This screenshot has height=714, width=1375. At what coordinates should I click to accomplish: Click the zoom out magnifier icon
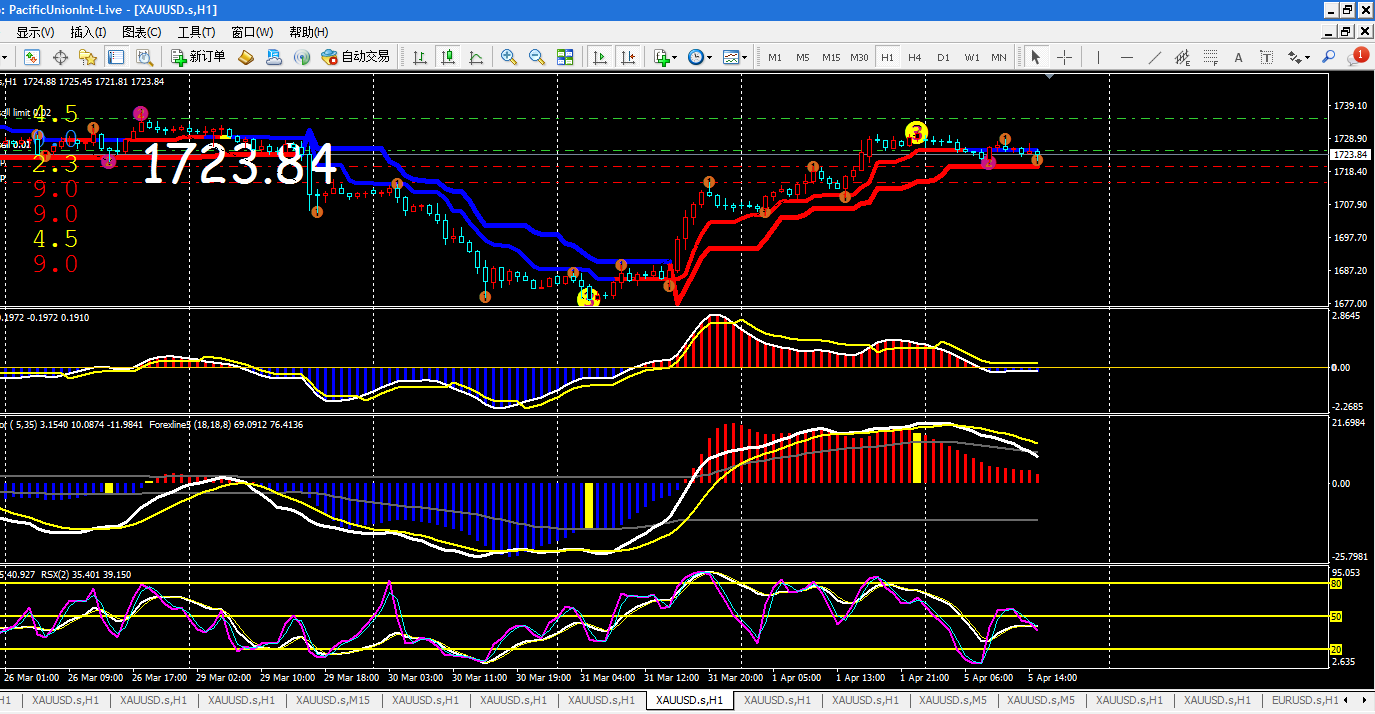pyautogui.click(x=536, y=57)
